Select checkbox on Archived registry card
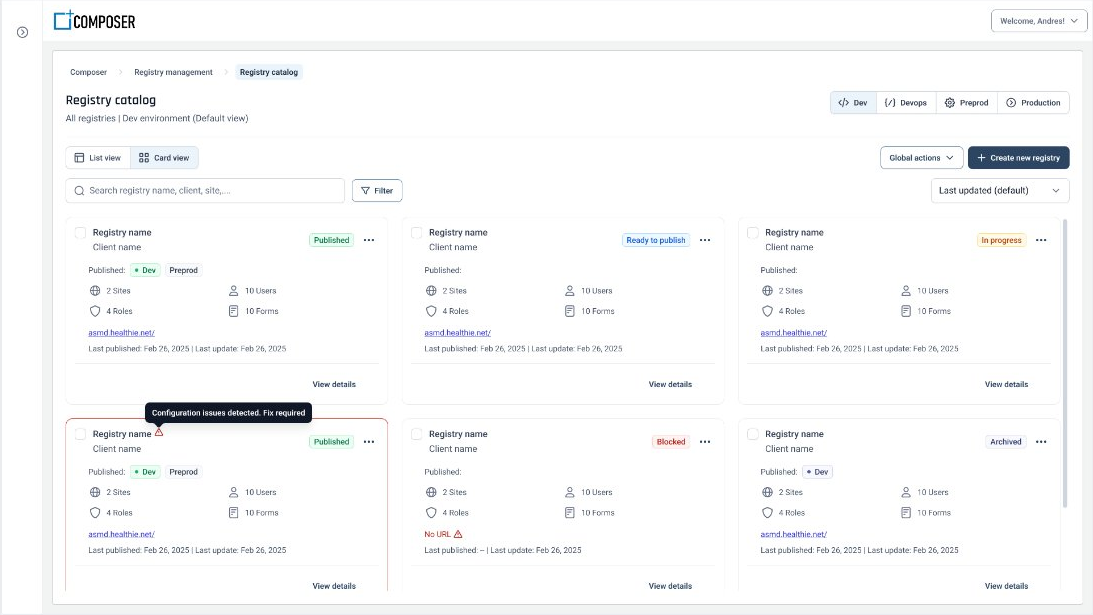This screenshot has width=1093, height=615. pyautogui.click(x=752, y=434)
